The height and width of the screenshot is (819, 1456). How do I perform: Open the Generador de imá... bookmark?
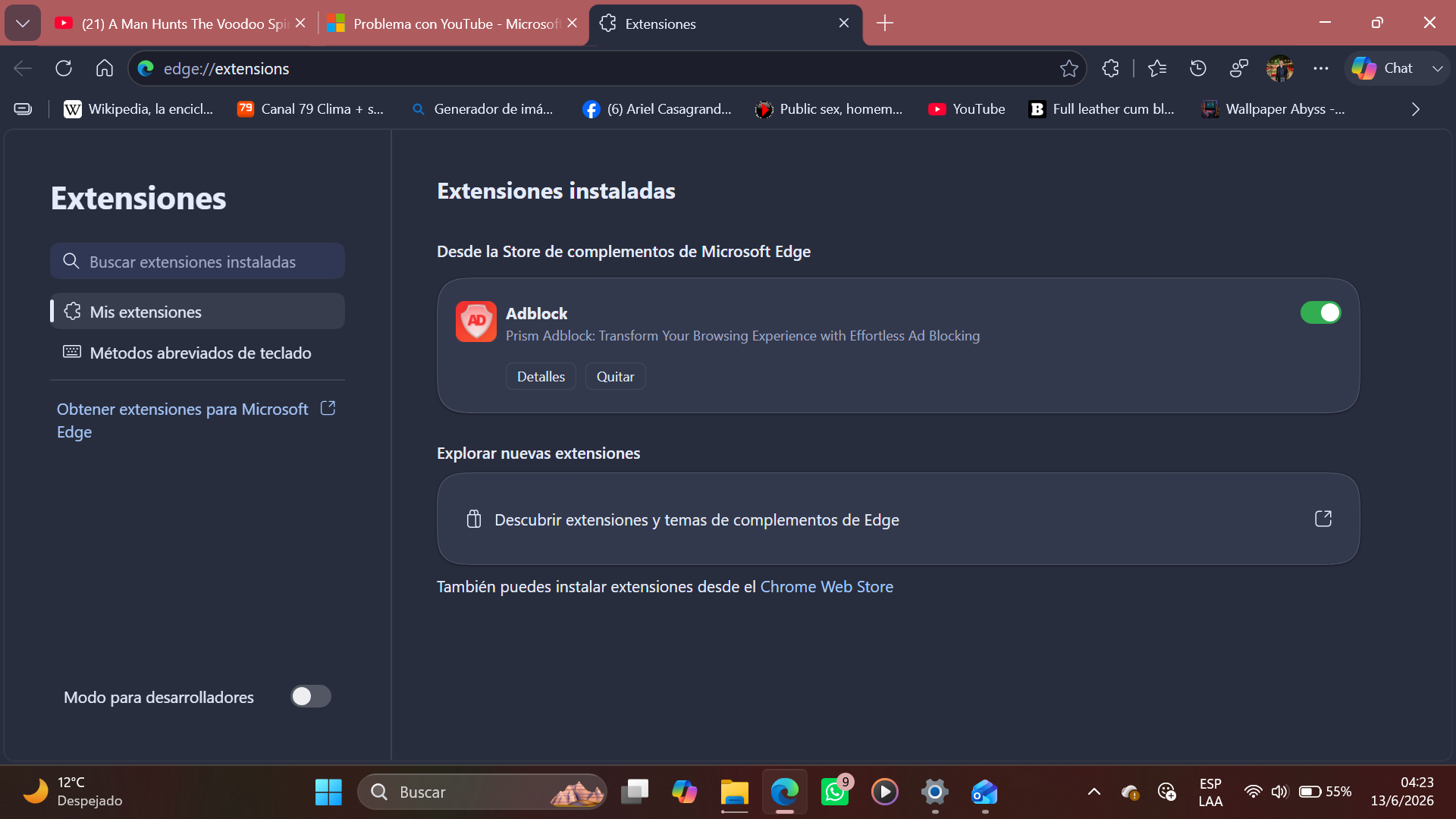pyautogui.click(x=482, y=109)
